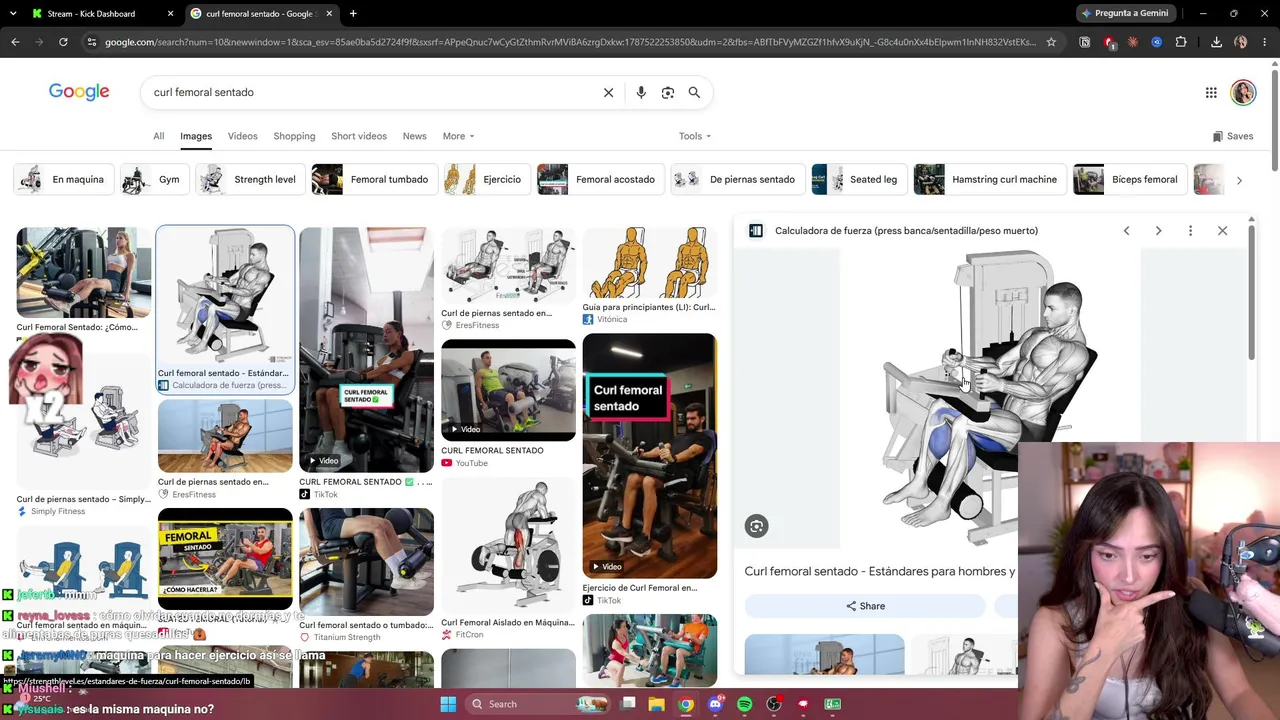Viewport: 1280px width, 720px height.
Task: Open Discord from the taskbar
Action: click(x=715, y=704)
